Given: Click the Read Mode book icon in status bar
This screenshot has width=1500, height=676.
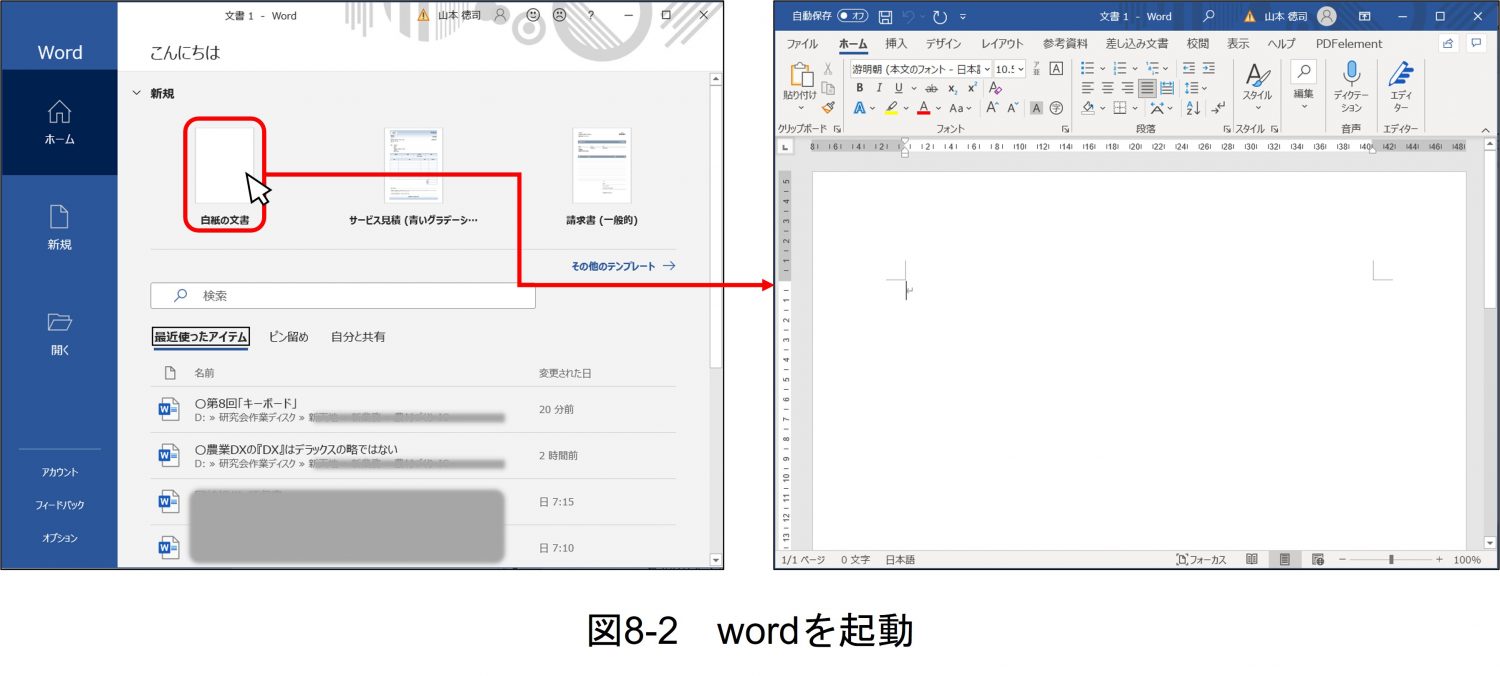Looking at the screenshot, I should click(1252, 560).
